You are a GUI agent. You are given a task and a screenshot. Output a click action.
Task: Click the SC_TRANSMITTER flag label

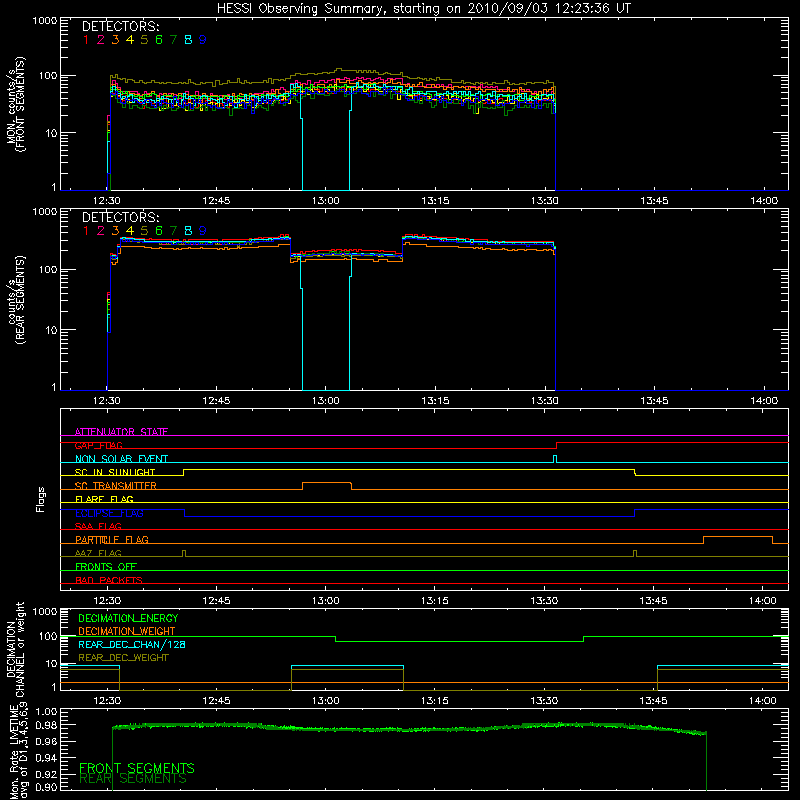[115, 486]
